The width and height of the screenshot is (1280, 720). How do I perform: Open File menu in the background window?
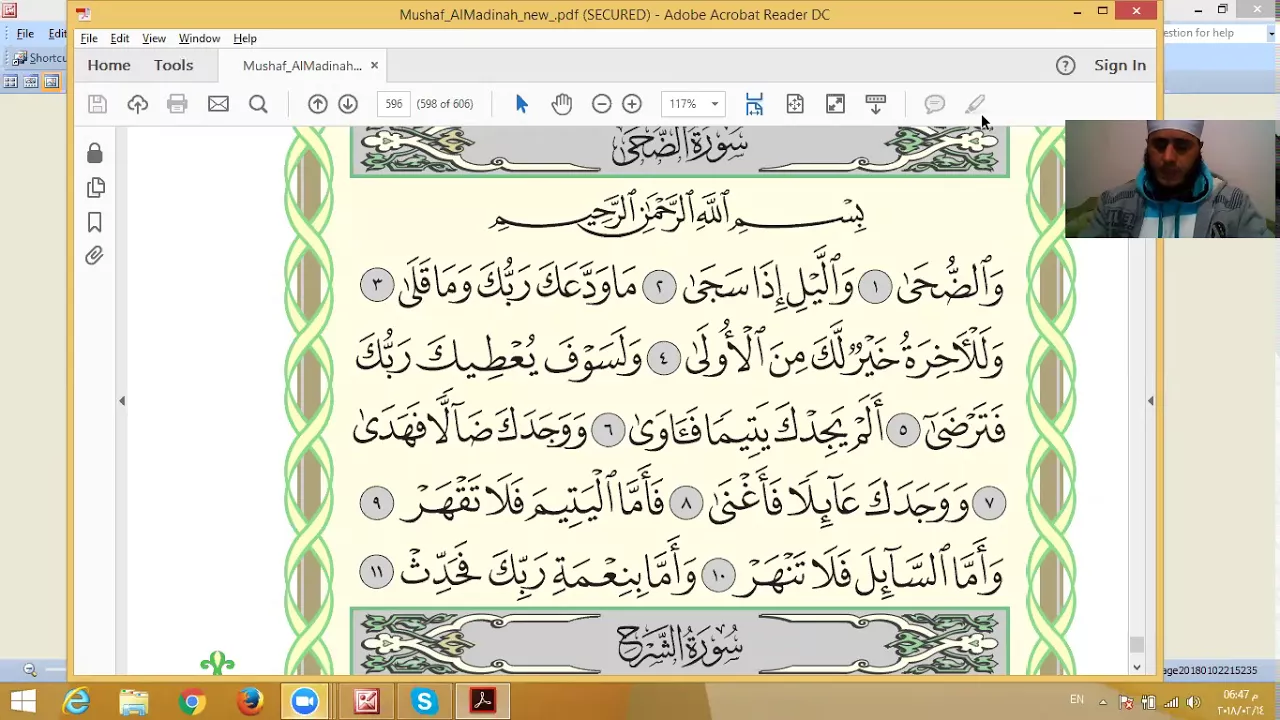pos(25,33)
